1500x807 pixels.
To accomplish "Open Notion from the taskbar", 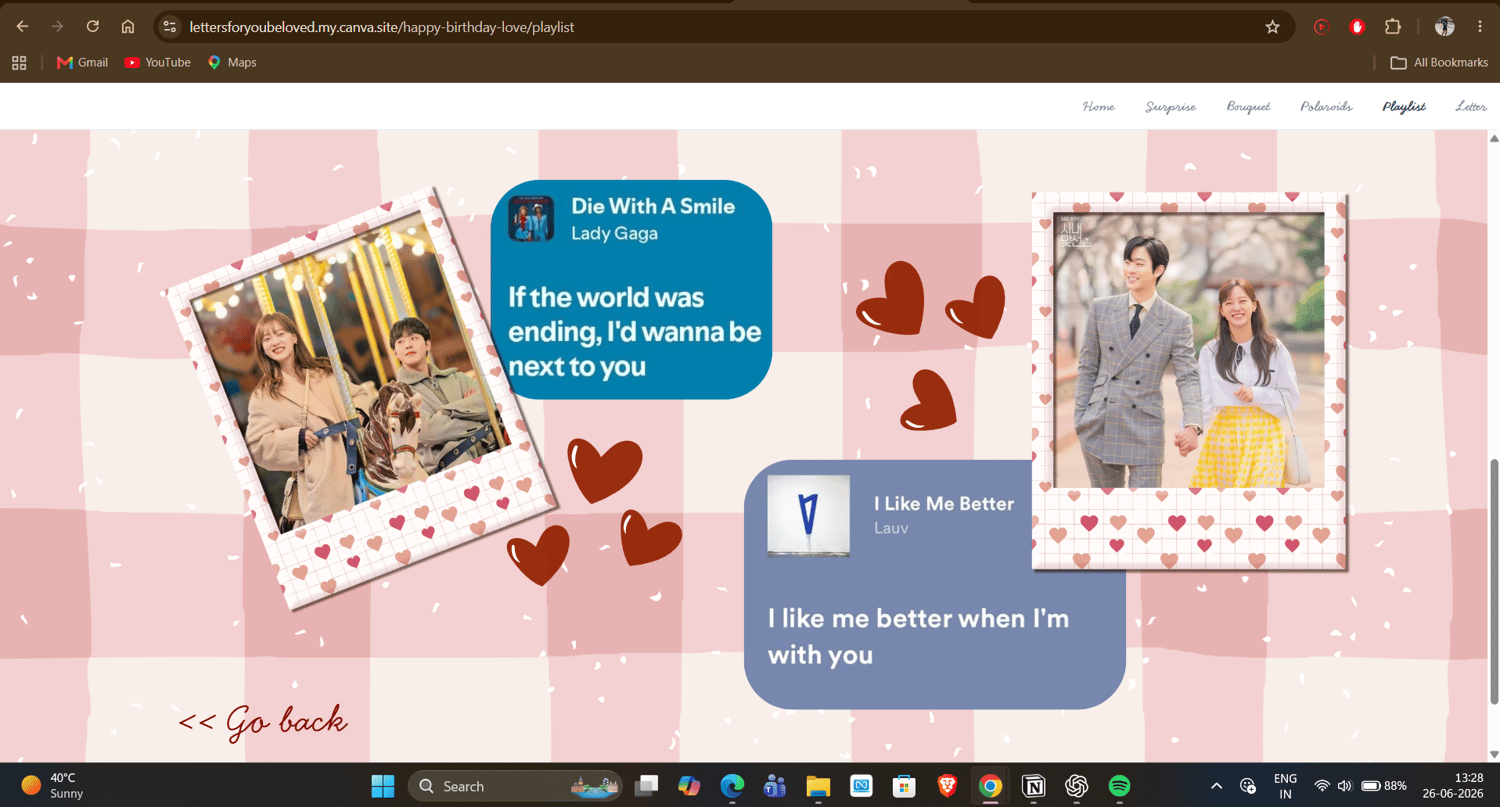I will click(x=1033, y=786).
